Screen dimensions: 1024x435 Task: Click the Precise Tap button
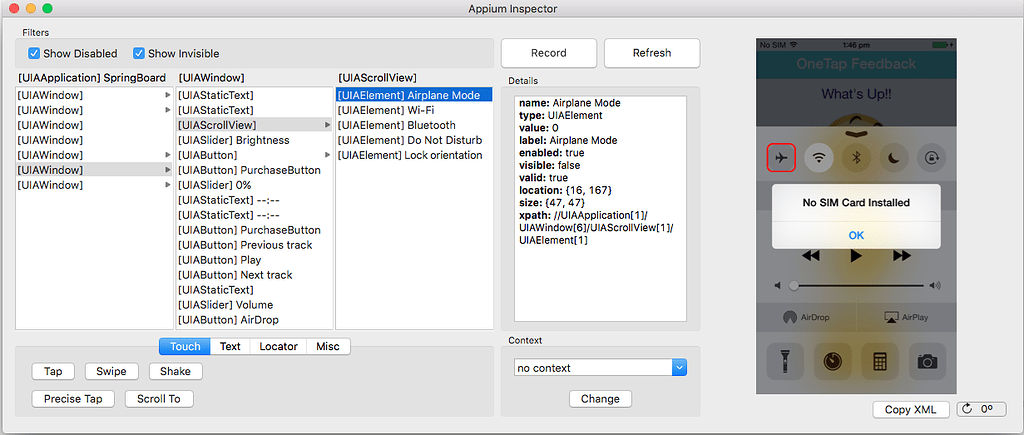tap(73, 398)
